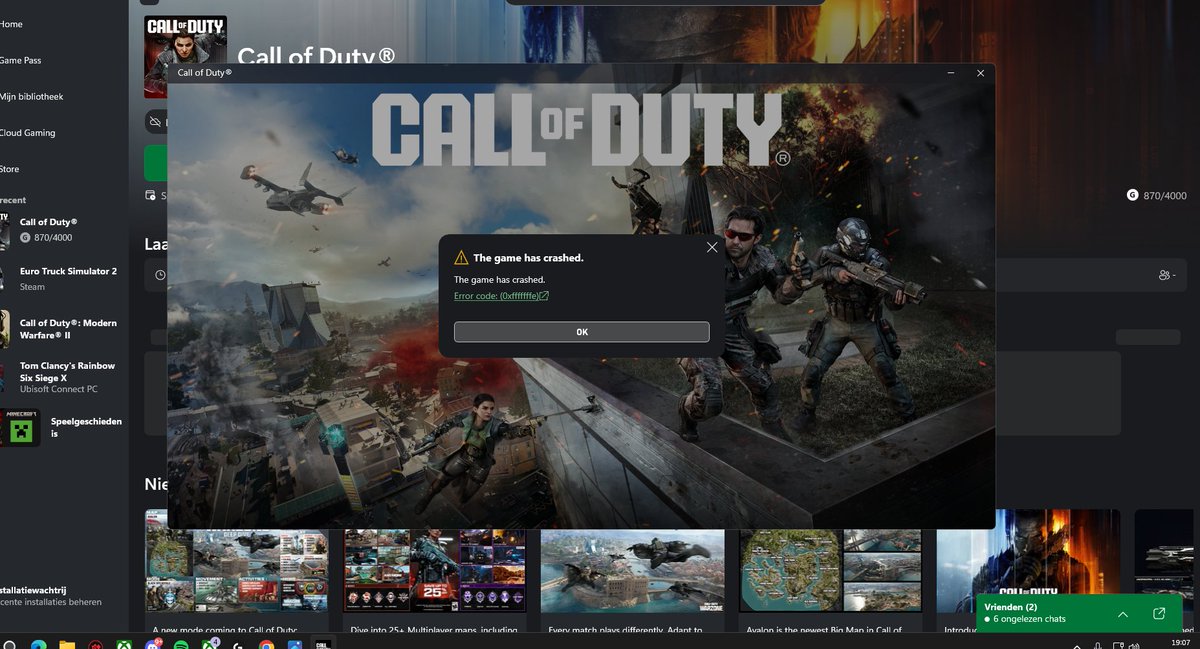
Task: Click the microphone tray icon
Action: coord(1098,645)
